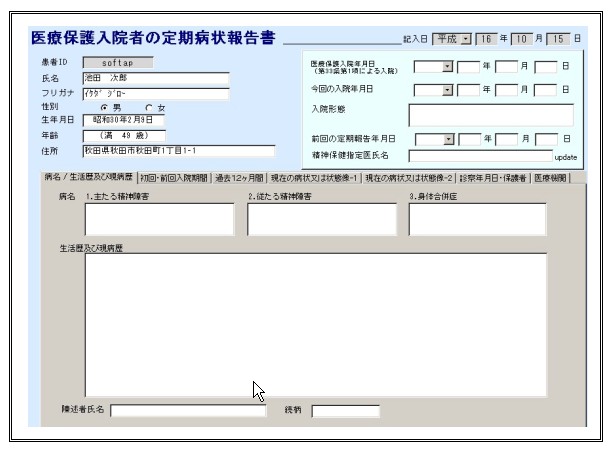This screenshot has height=449, width=610.
Task: Go to 現在の病状又は状態像-1 tab
Action: pos(314,177)
